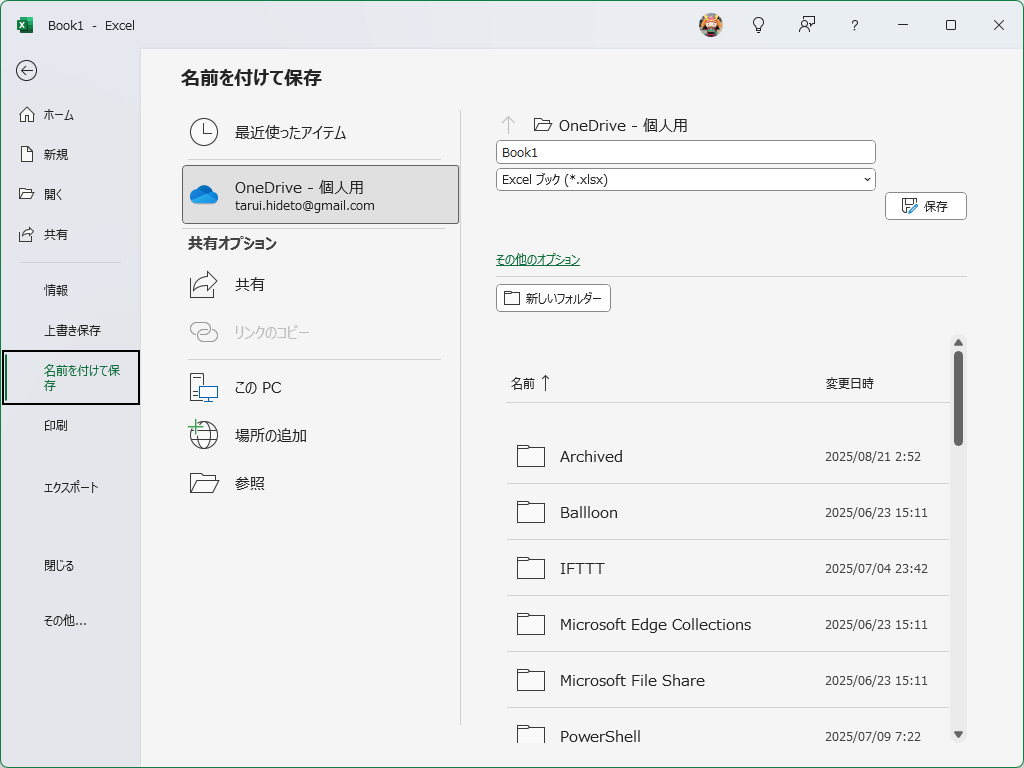Open the lightbulb tips icon in title bar
1024x768 pixels.
click(759, 25)
